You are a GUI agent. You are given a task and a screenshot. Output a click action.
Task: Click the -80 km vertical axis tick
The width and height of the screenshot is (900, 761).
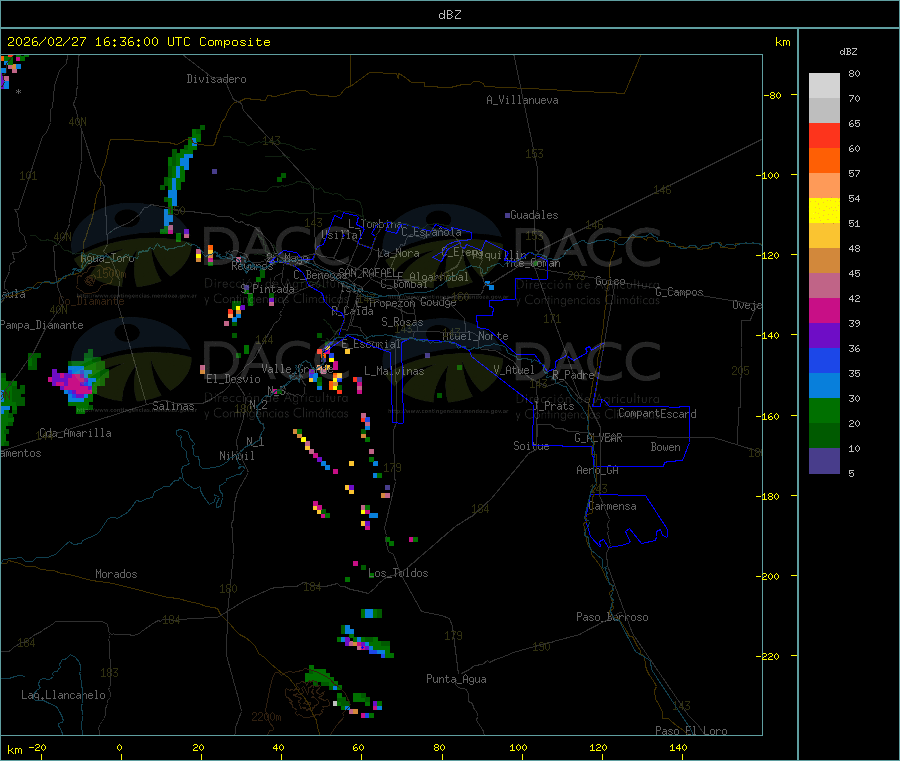(x=775, y=95)
